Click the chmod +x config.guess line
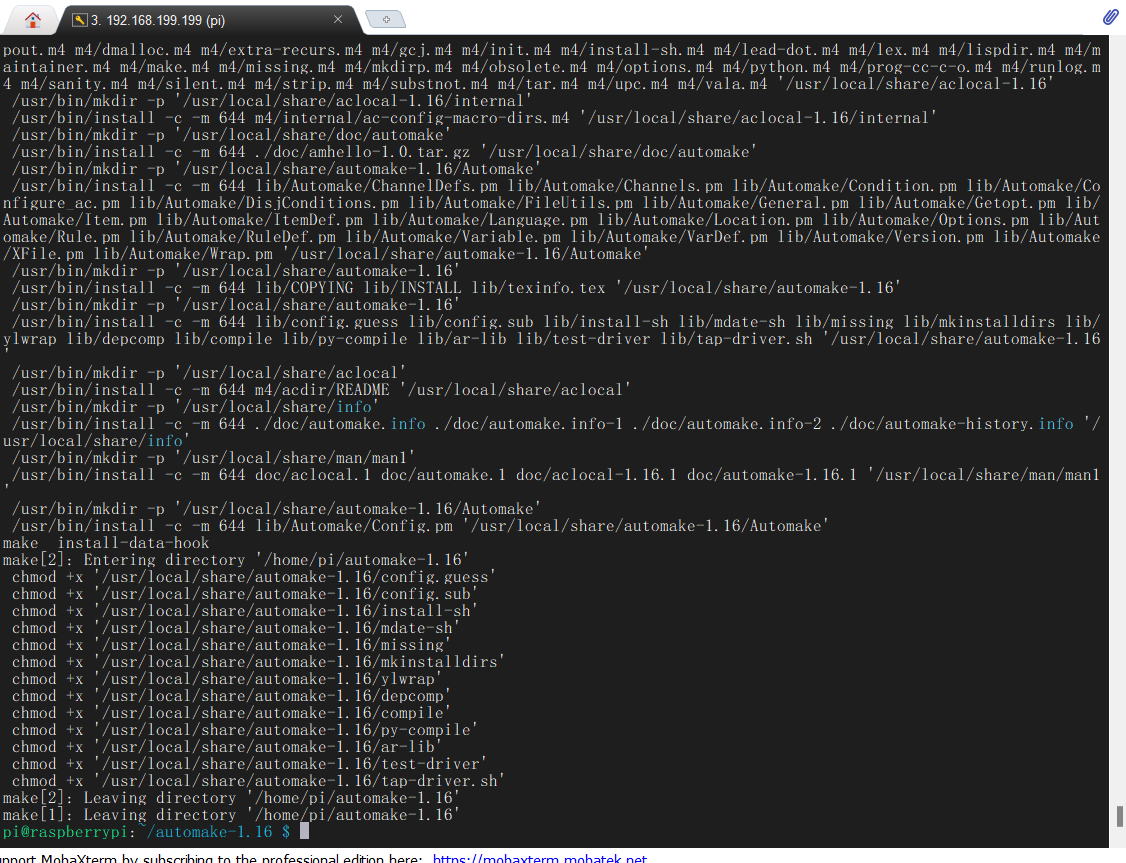Screen dimensions: 1126x863 (253, 577)
